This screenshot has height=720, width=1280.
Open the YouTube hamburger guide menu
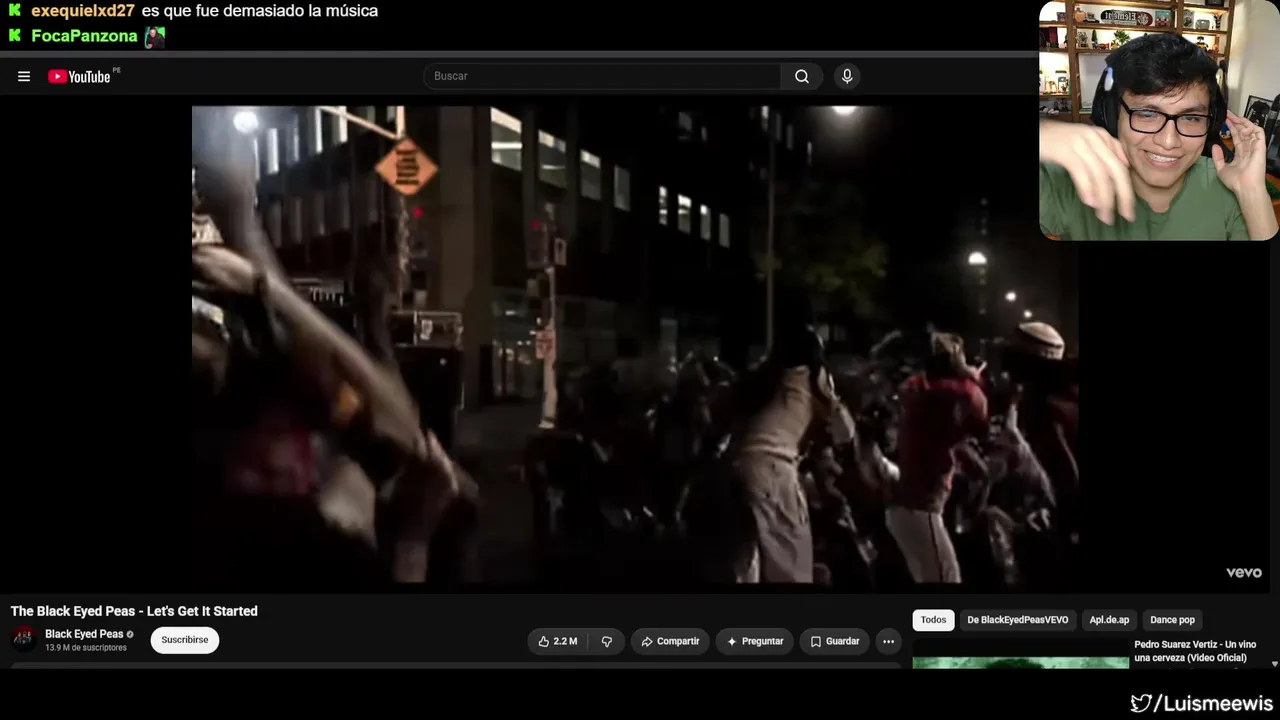(x=24, y=77)
